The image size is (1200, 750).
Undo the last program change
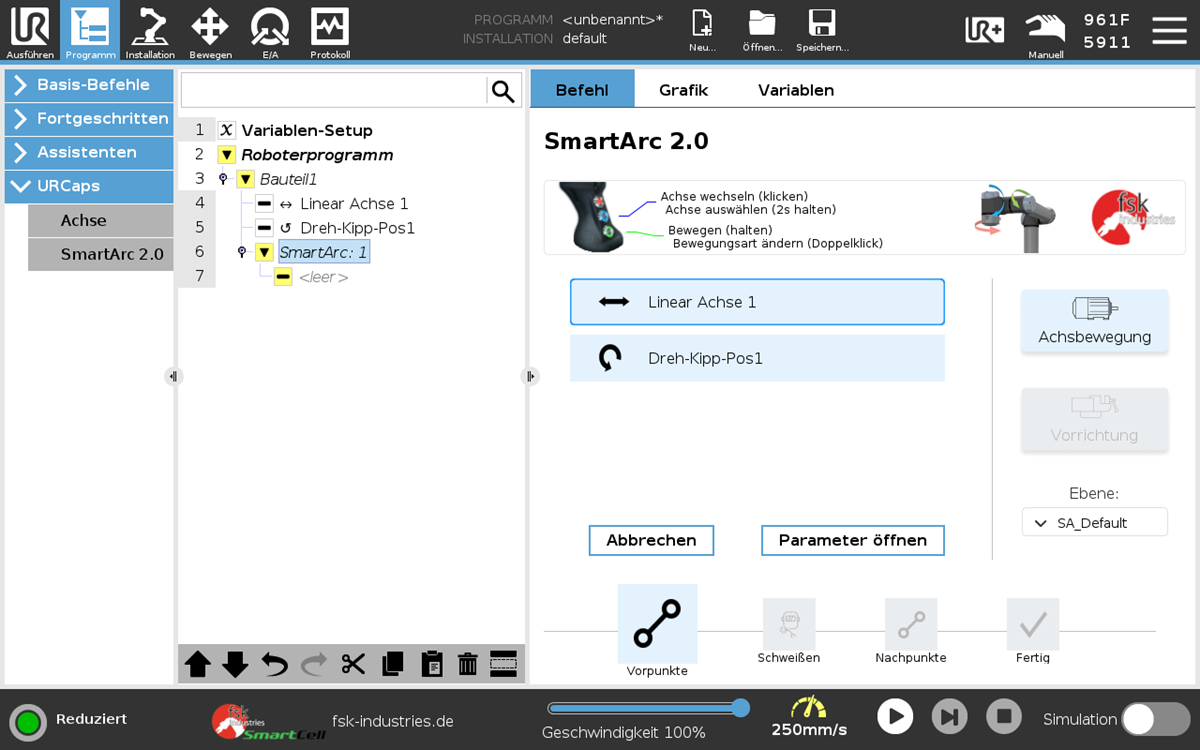click(274, 664)
